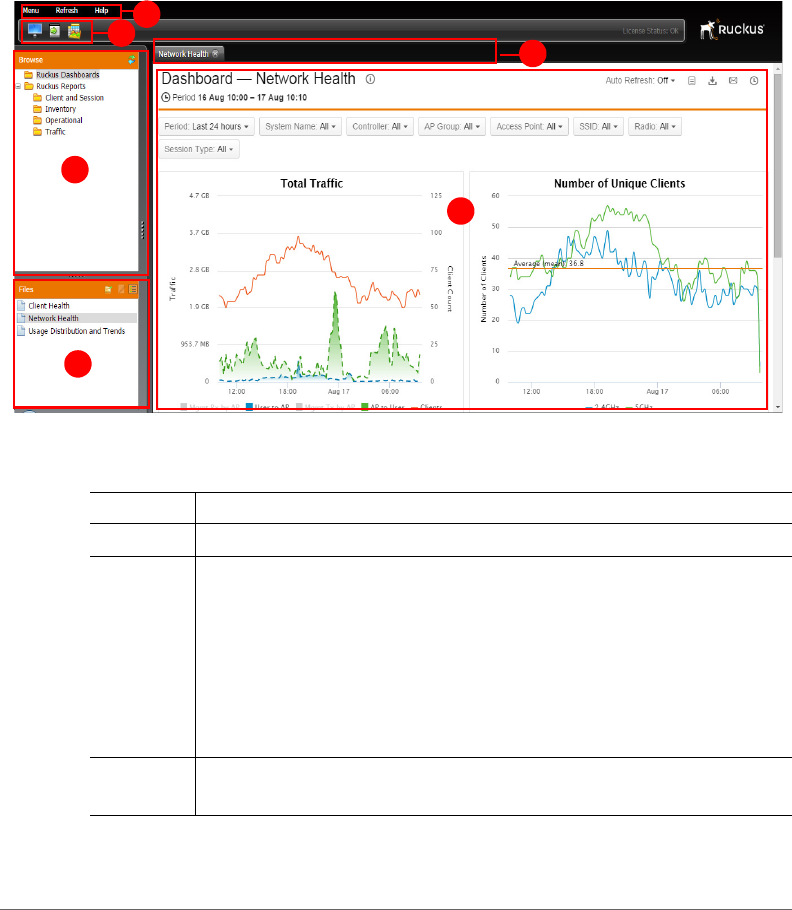Click the info icon beside Network Health title
The width and height of the screenshot is (792, 910).
click(x=370, y=80)
